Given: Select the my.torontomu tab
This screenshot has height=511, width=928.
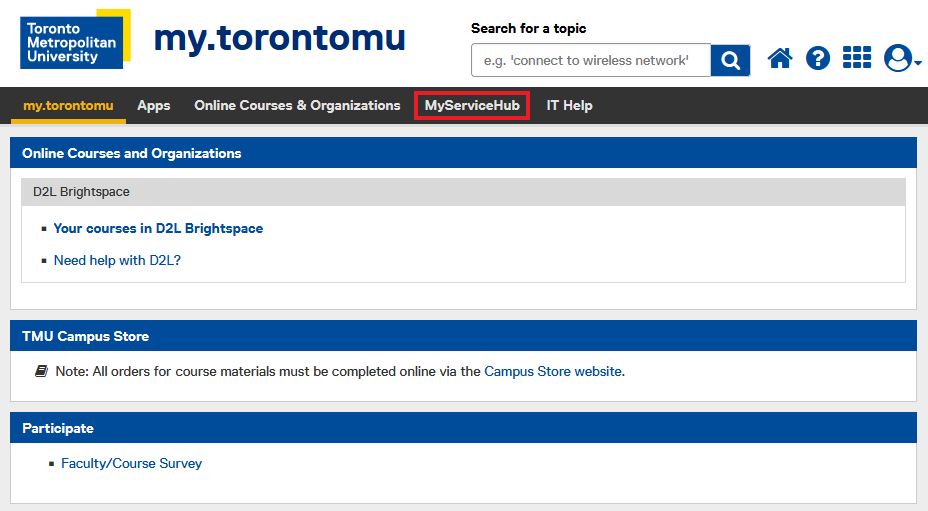Looking at the screenshot, I should coord(68,105).
